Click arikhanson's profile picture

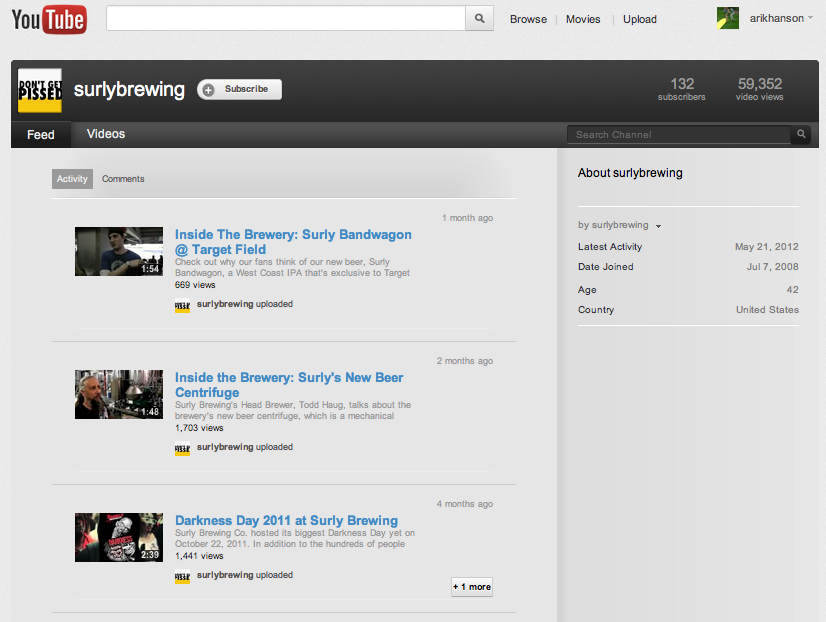coord(728,18)
